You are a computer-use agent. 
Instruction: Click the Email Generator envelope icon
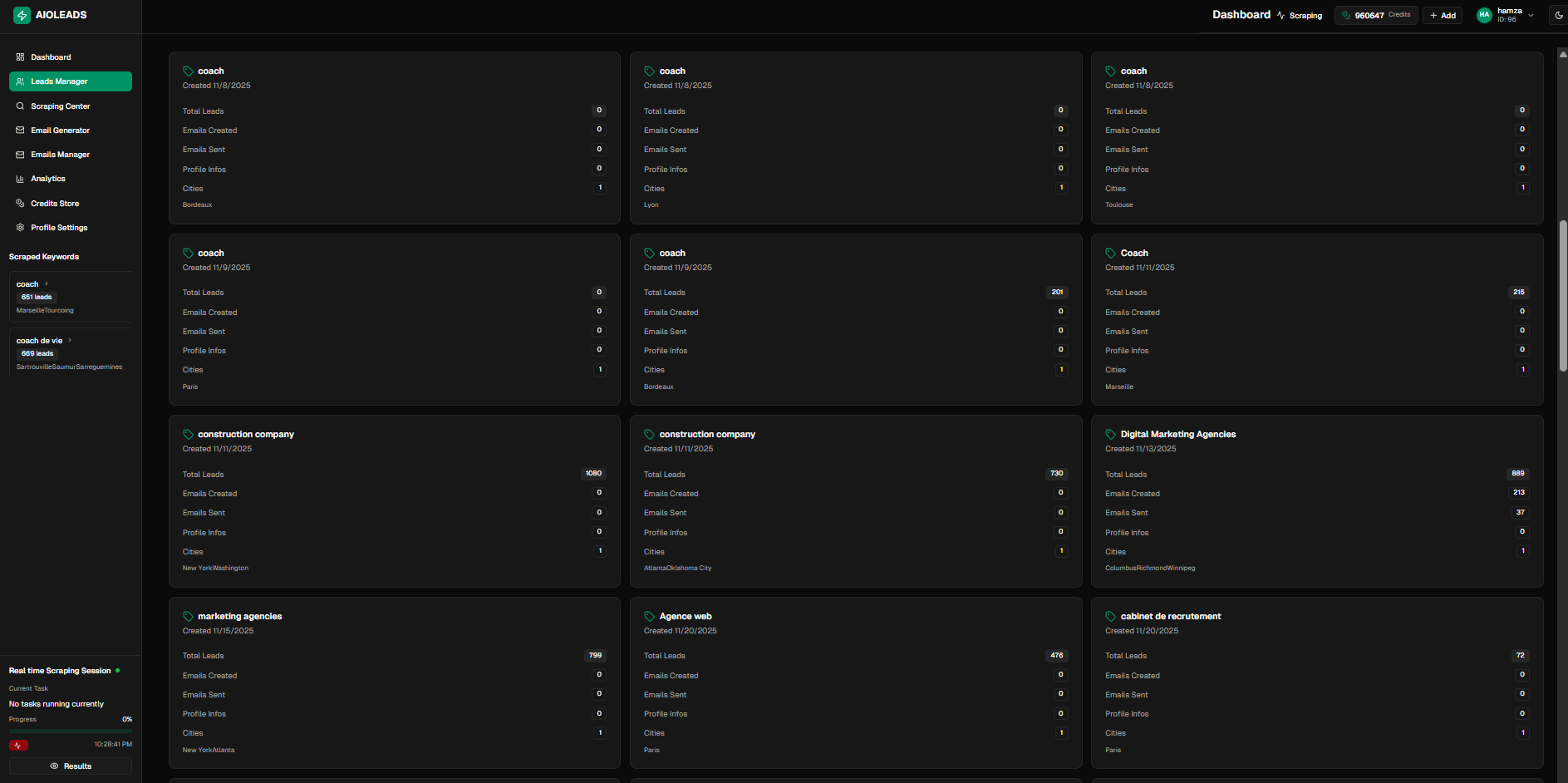point(20,130)
